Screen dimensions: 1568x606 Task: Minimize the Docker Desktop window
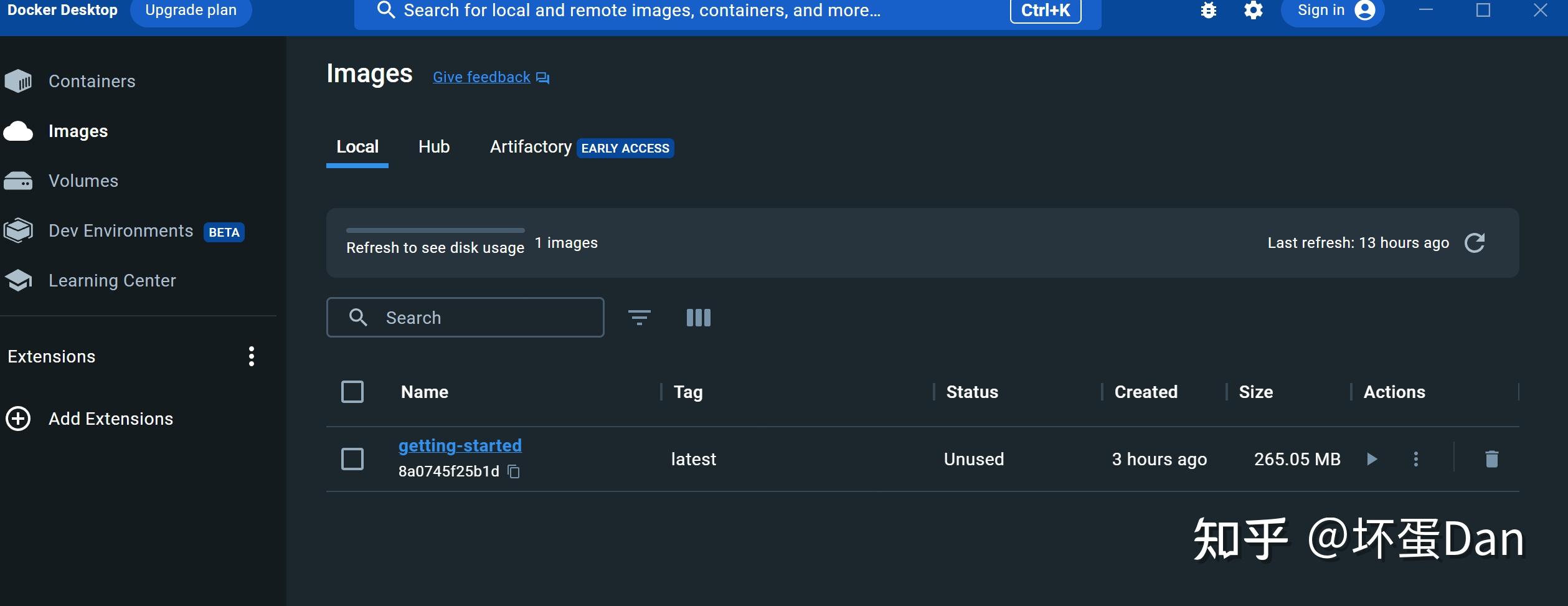[x=1426, y=10]
